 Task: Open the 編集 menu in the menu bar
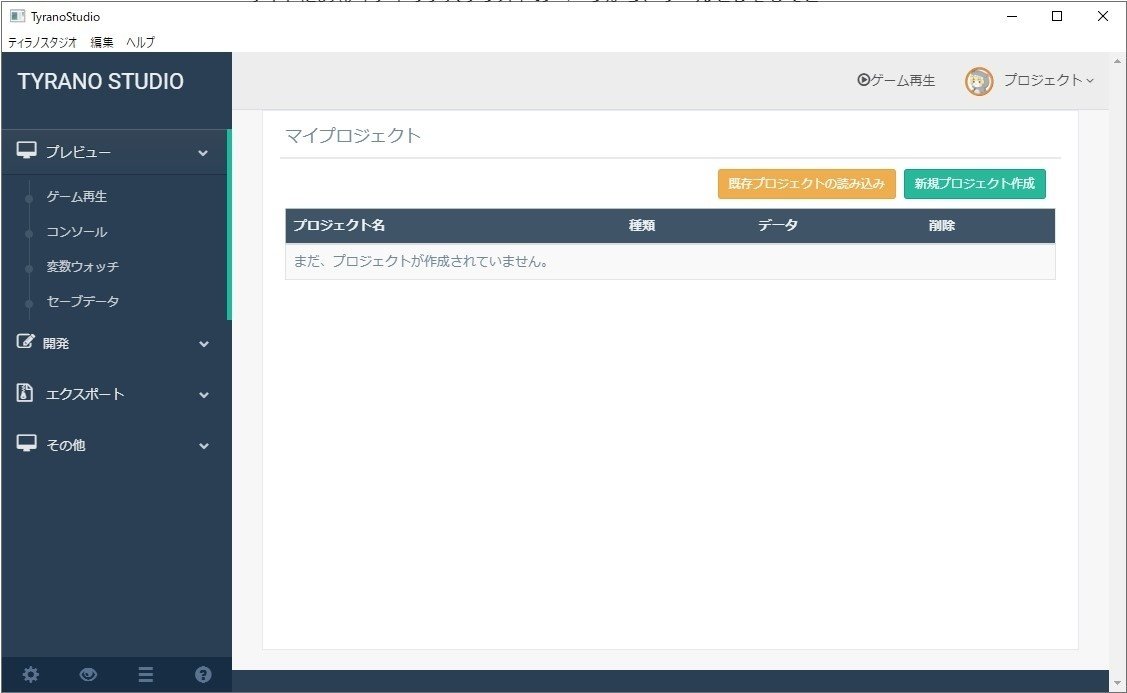(100, 42)
